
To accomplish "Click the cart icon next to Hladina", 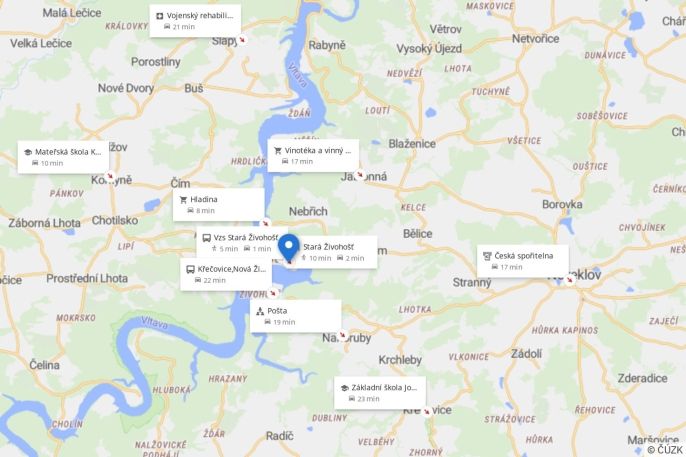I will coord(183,200).
